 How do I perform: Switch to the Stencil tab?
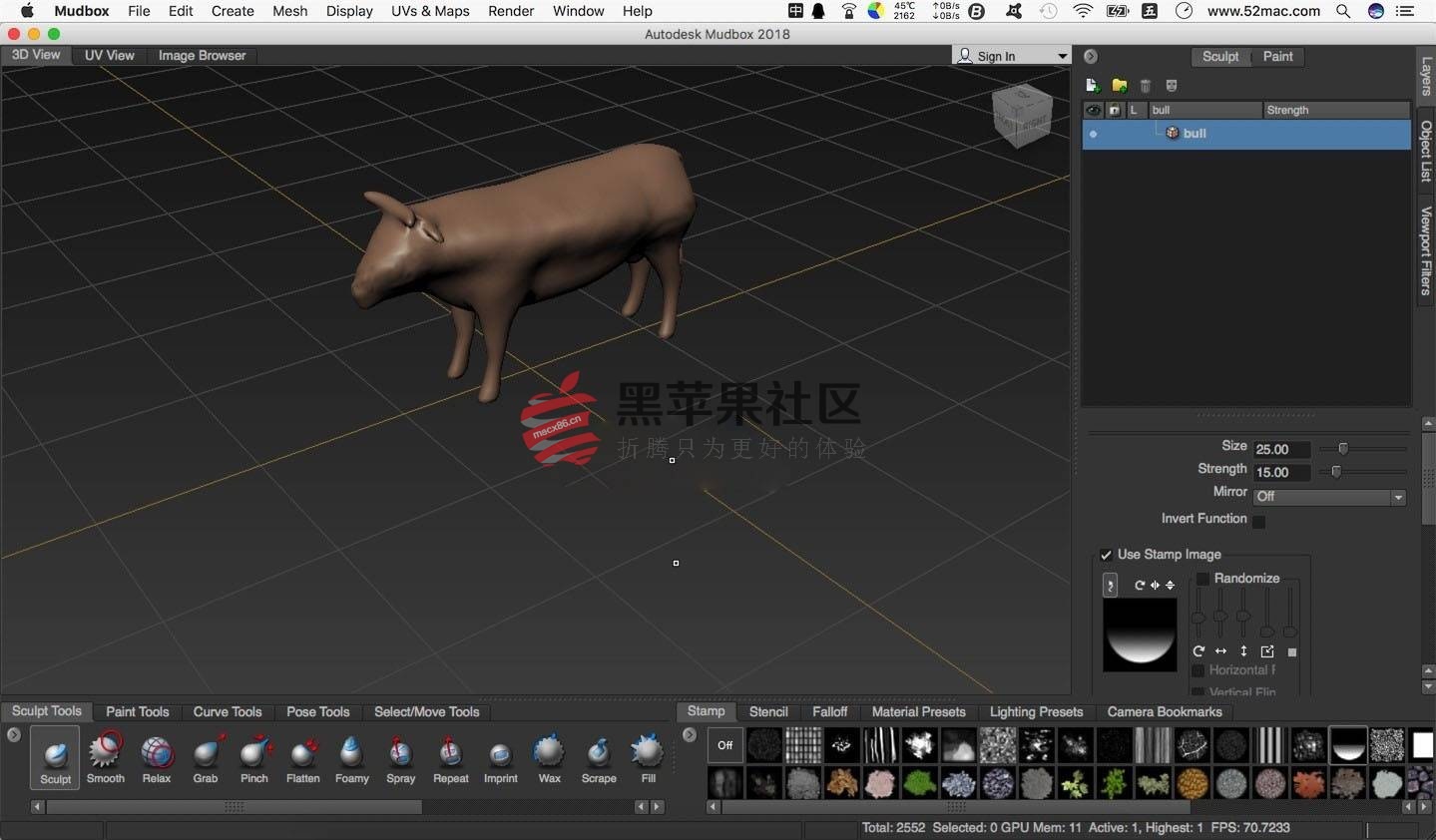768,711
